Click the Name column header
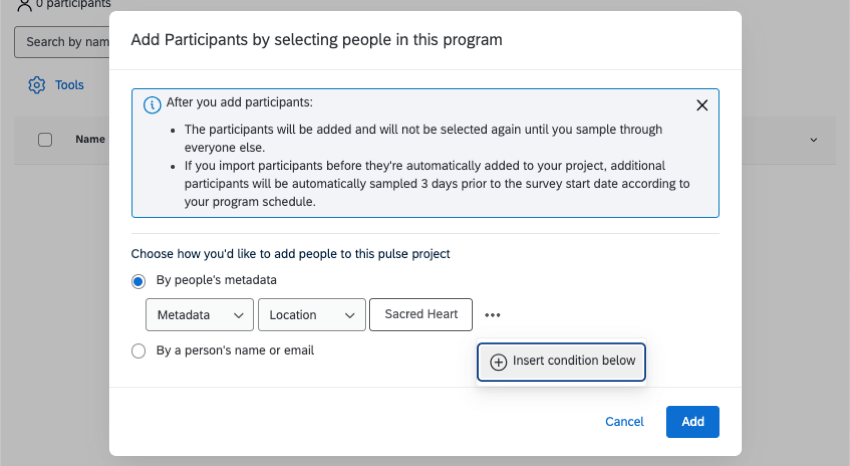Image resolution: width=850 pixels, height=466 pixels. click(x=90, y=140)
